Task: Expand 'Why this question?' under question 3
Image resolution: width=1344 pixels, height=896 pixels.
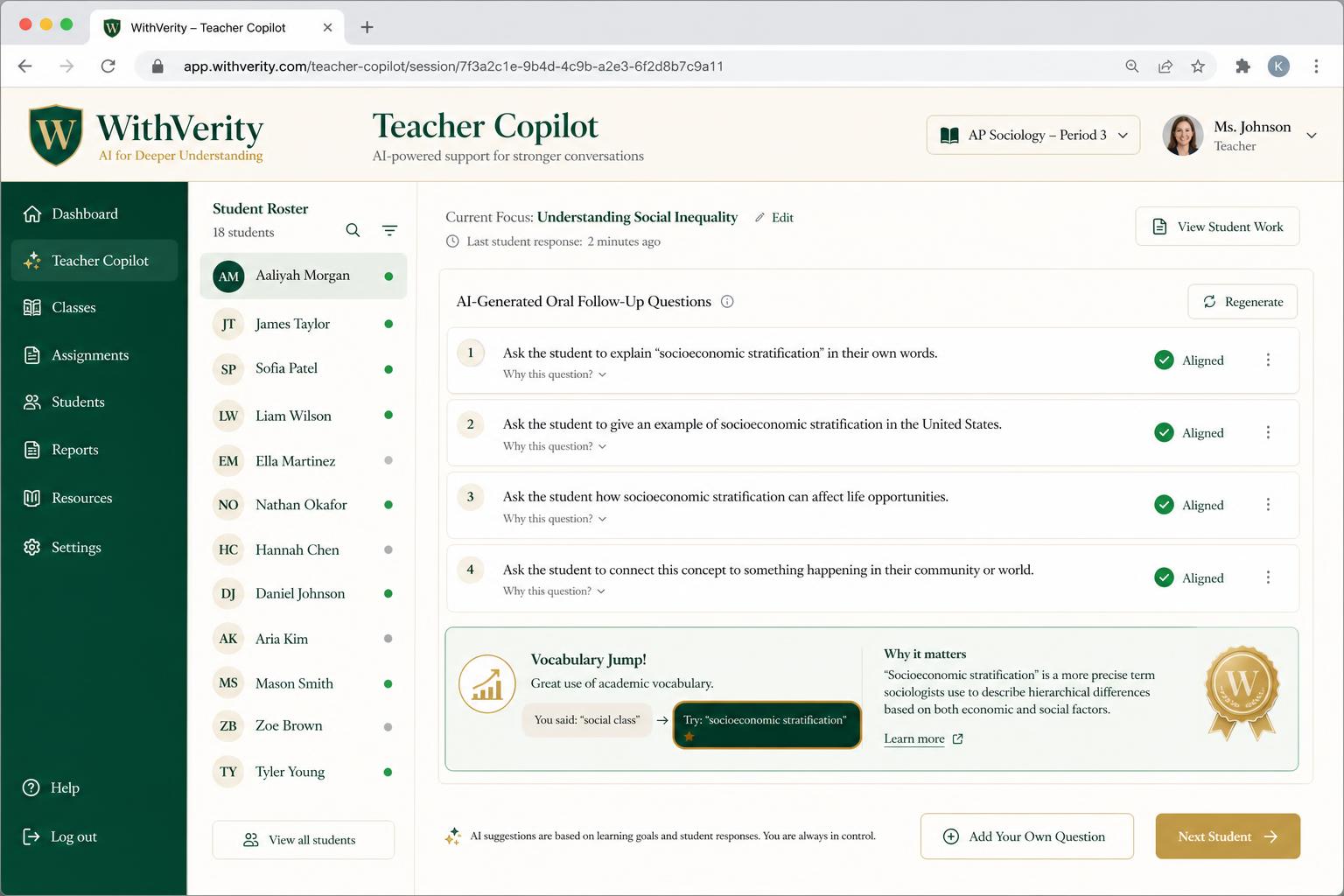Action: click(555, 519)
